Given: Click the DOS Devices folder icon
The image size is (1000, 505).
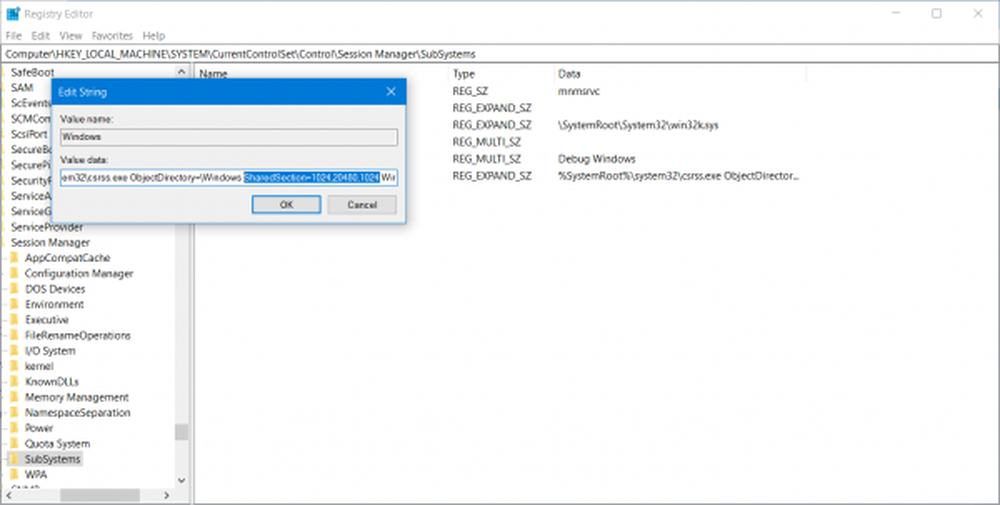Looking at the screenshot, I should 14,289.
